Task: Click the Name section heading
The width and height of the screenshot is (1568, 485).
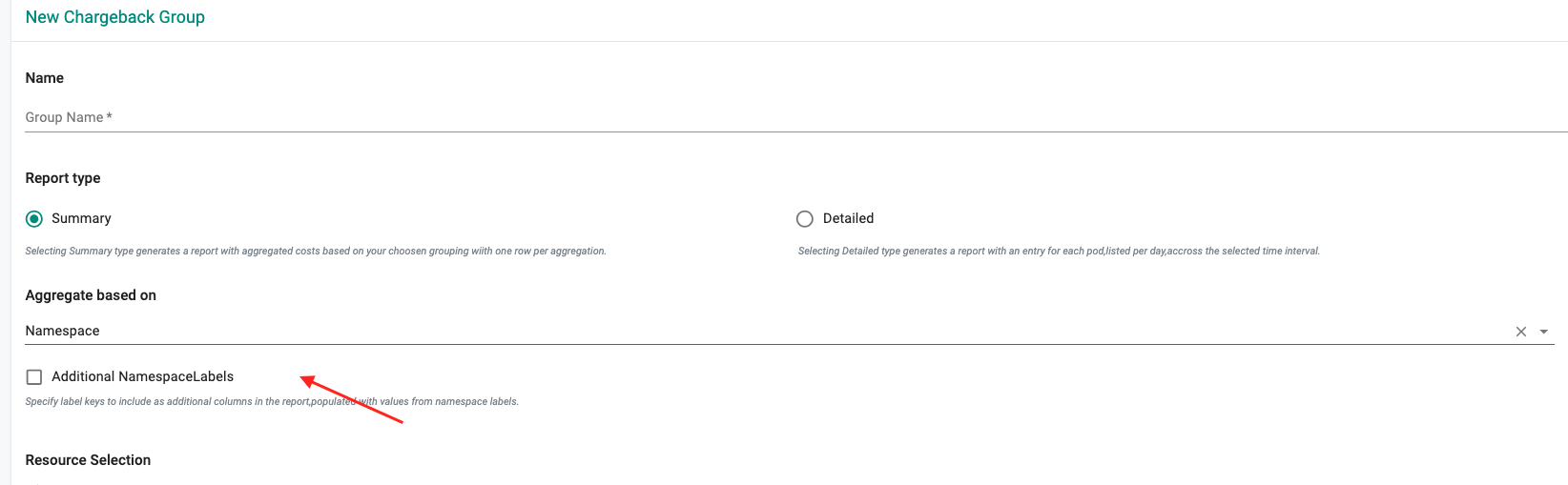Action: coord(44,78)
